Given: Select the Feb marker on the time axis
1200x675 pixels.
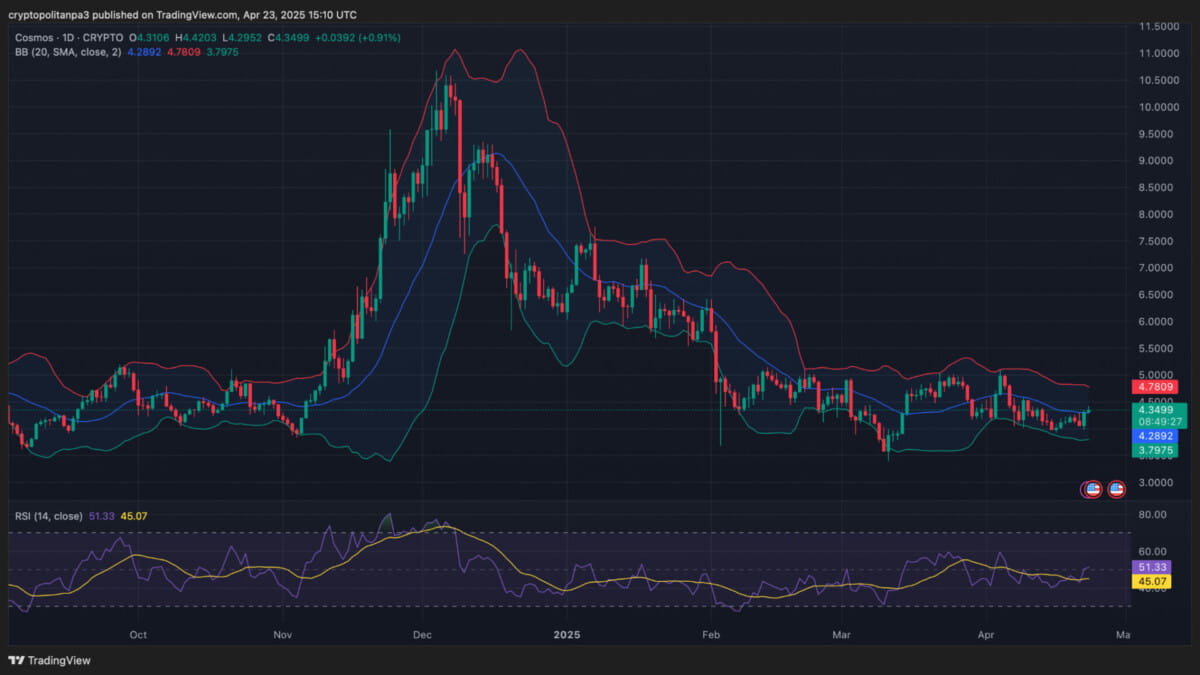Looking at the screenshot, I should 710,634.
